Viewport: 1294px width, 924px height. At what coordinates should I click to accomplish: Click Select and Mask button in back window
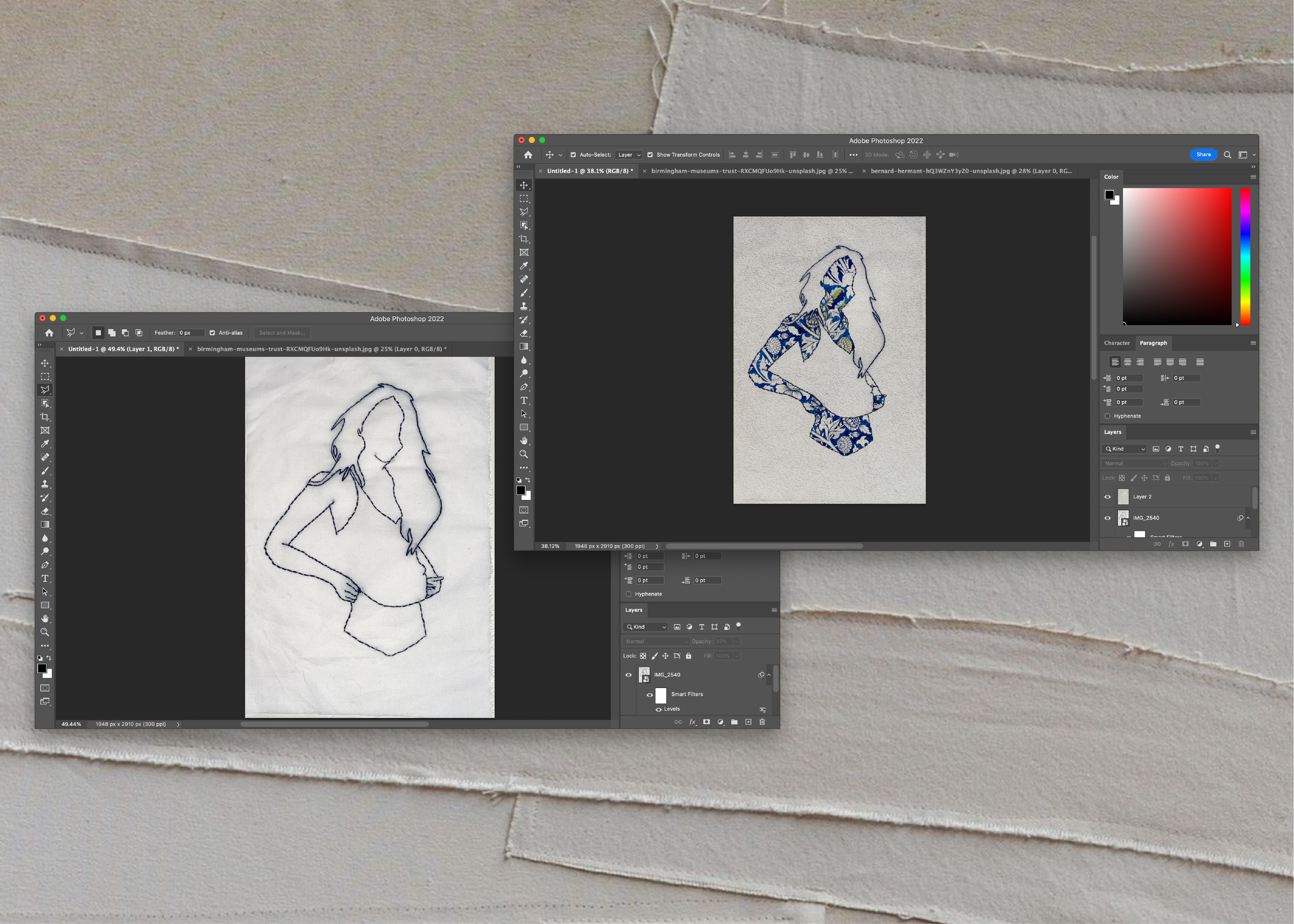coord(282,333)
